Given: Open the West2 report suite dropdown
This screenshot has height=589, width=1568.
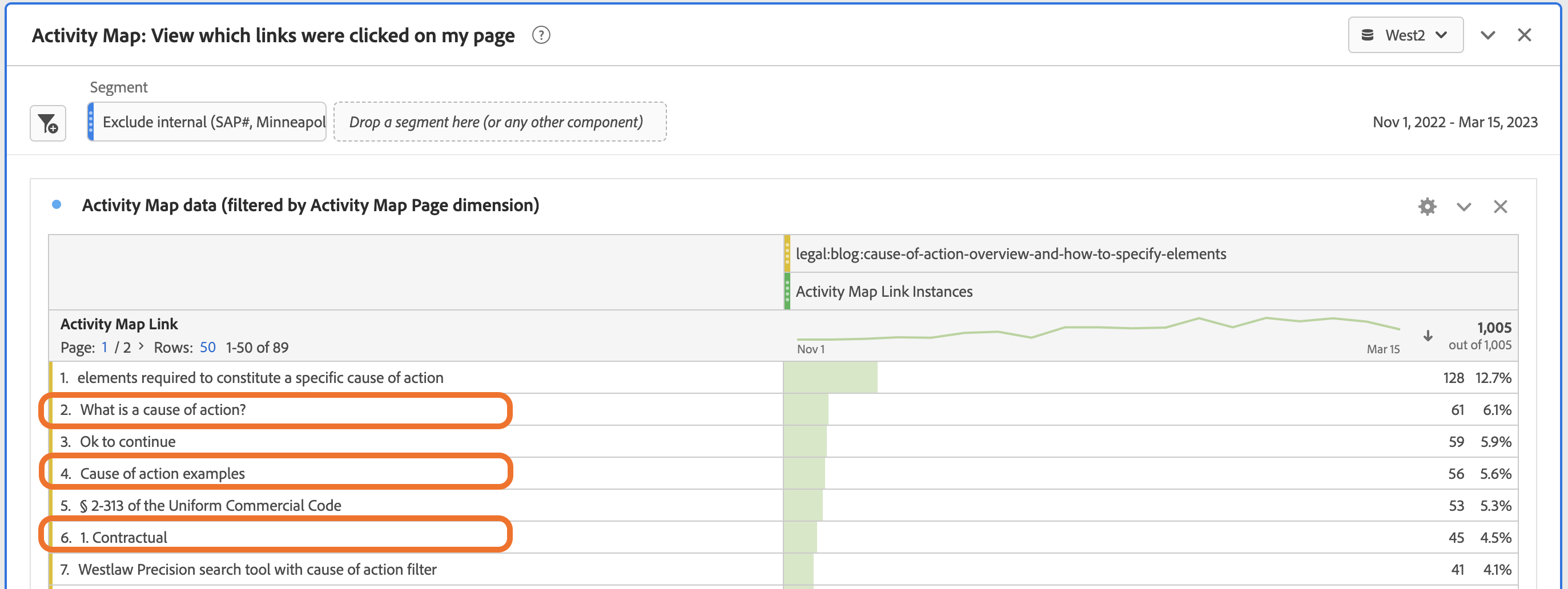Looking at the screenshot, I should pyautogui.click(x=1405, y=35).
